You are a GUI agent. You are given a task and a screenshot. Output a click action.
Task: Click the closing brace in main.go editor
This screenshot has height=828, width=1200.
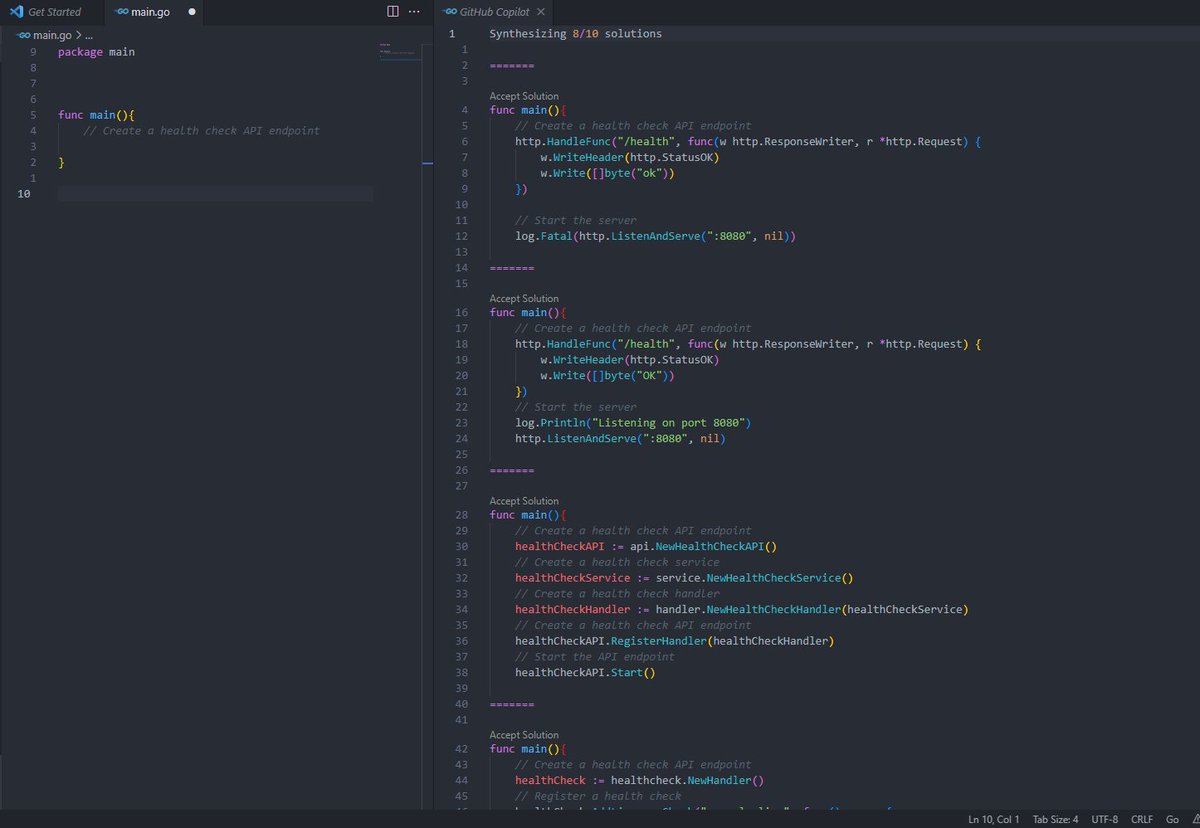(x=61, y=162)
